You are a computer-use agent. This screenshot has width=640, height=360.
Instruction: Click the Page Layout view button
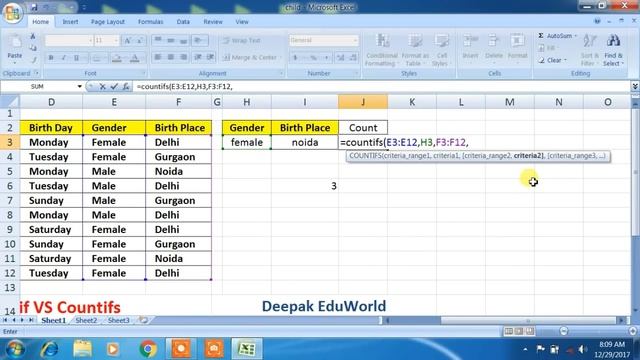[x=519, y=331]
